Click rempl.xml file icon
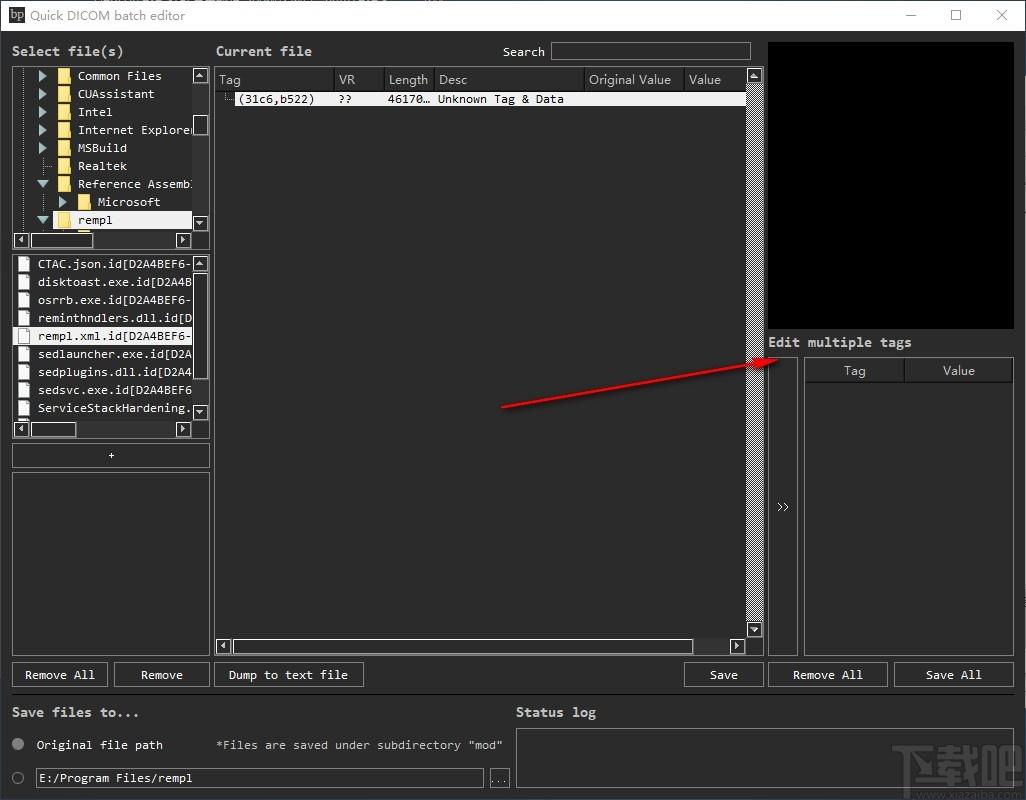This screenshot has width=1026, height=800. (24, 336)
